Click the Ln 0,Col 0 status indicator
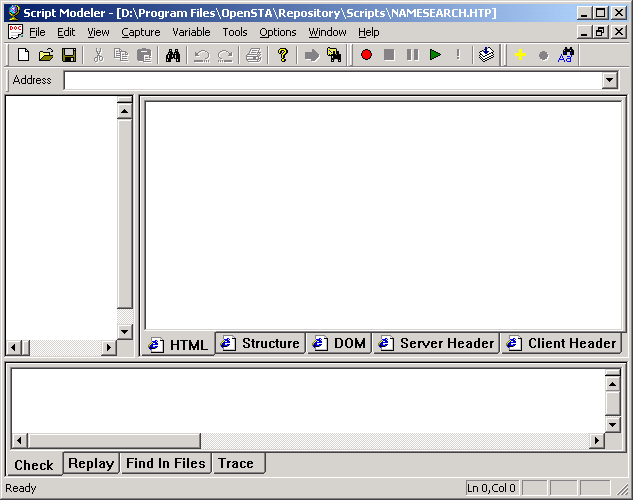Viewport: 633px width, 500px height. coord(491,488)
